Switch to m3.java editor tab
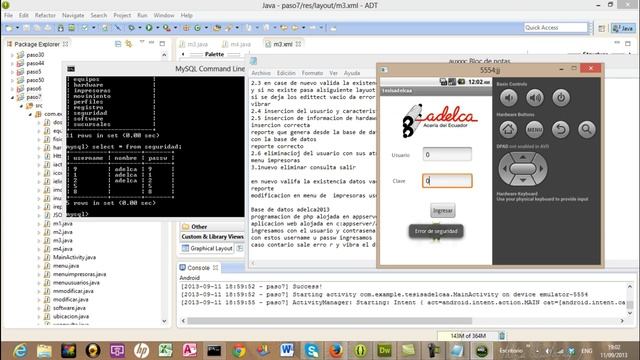Screen dimensions: 640x360 point(194,44)
